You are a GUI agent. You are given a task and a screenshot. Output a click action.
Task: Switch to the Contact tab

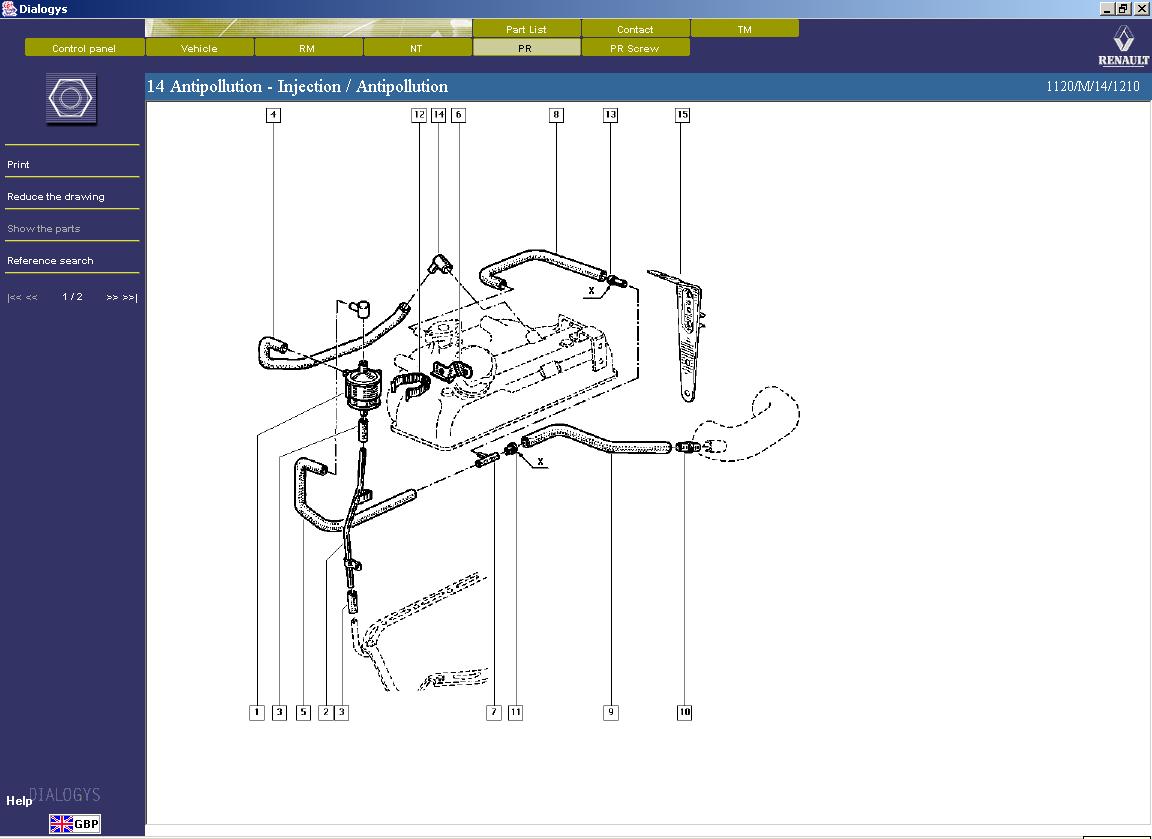click(x=635, y=29)
